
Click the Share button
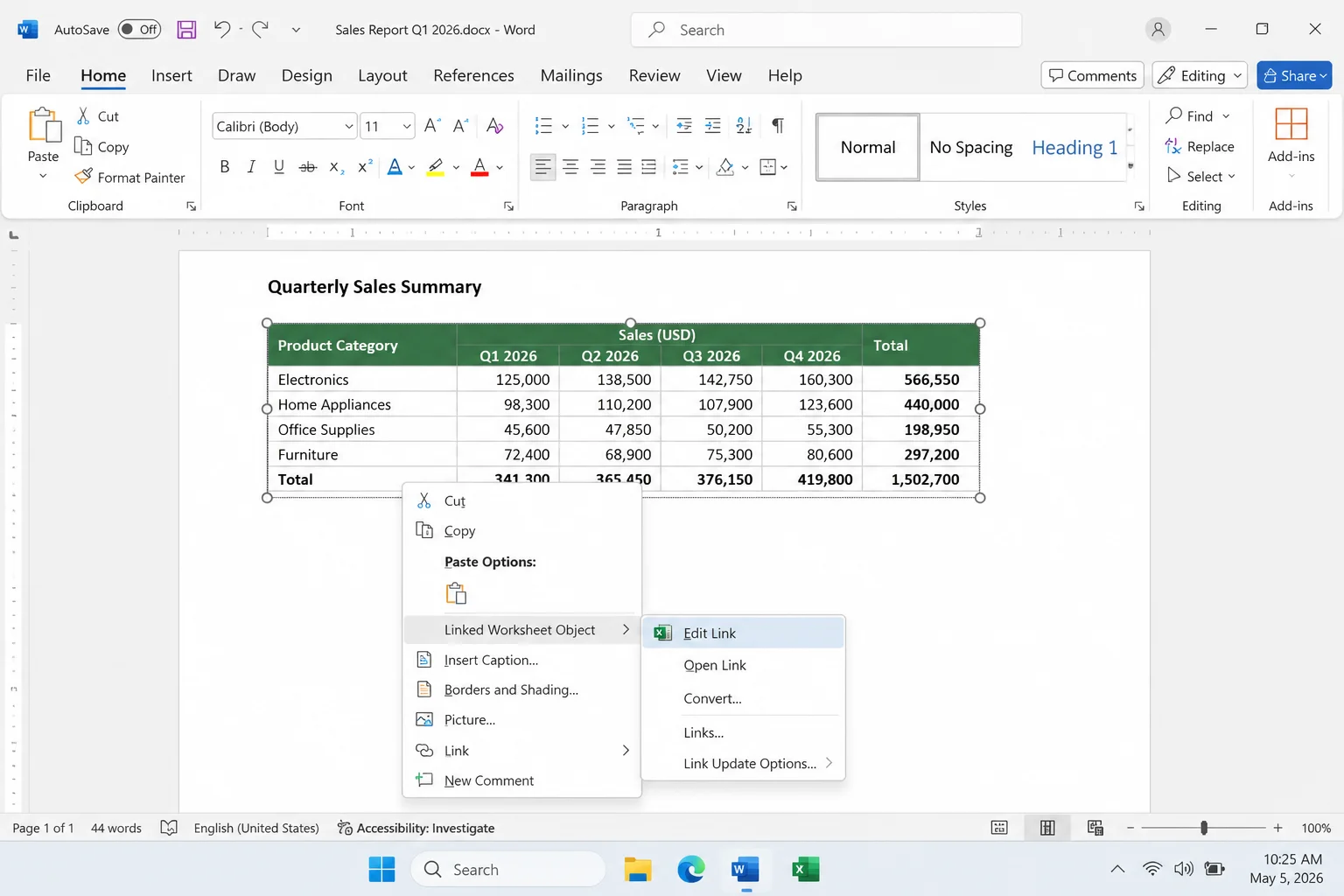1294,75
